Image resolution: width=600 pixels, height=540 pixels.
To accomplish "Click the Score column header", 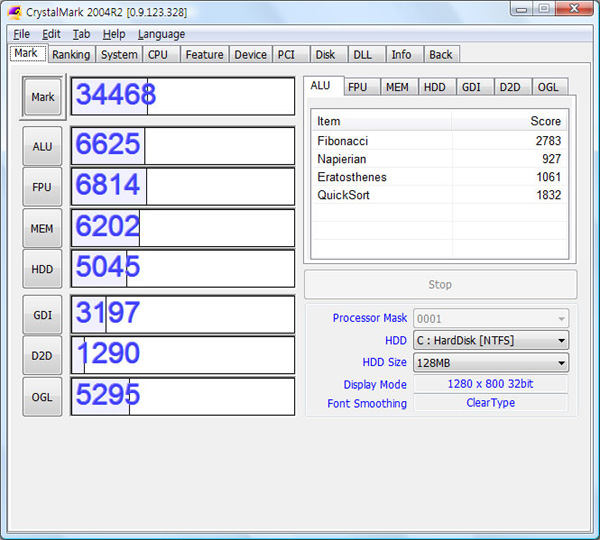I will pyautogui.click(x=510, y=121).
